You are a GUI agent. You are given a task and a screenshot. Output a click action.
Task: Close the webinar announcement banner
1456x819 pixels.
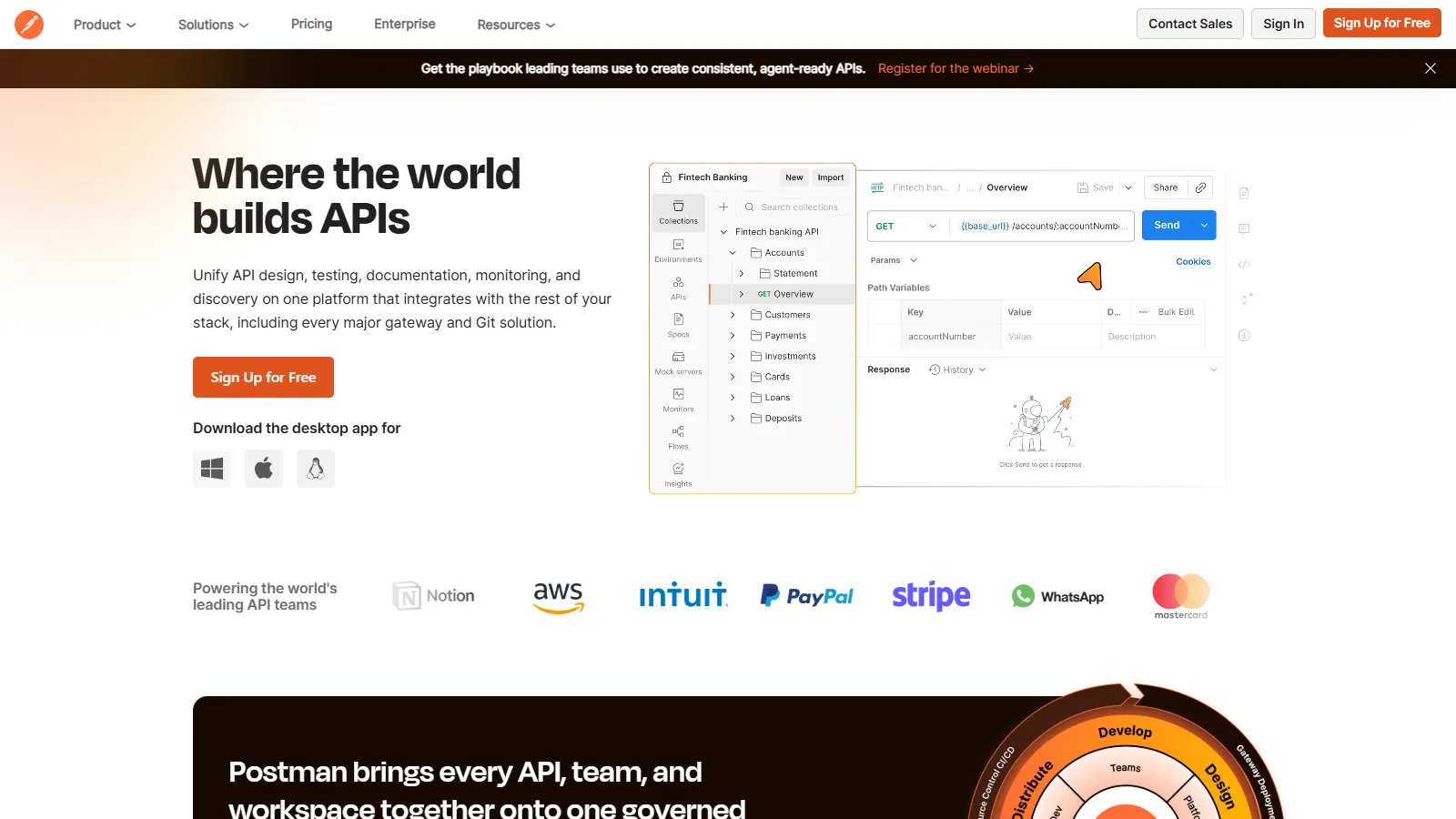click(x=1431, y=68)
